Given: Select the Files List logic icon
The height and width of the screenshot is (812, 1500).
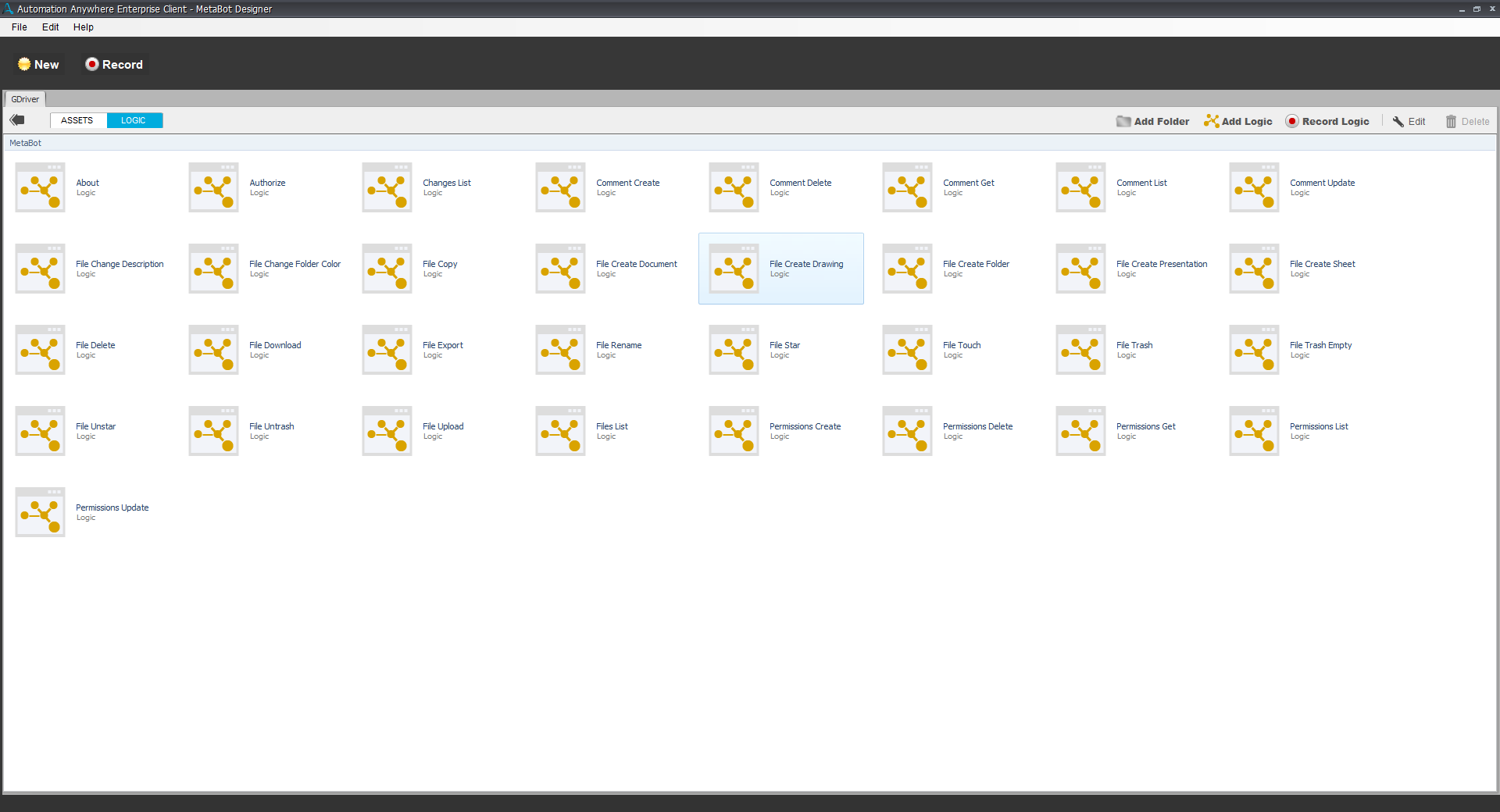Looking at the screenshot, I should coord(560,431).
